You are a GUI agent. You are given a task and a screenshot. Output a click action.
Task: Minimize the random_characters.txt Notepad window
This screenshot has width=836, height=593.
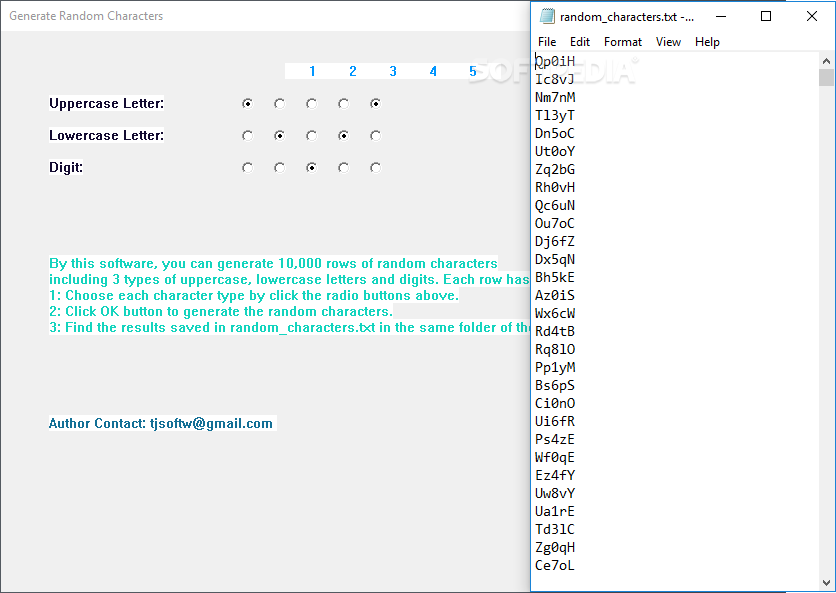point(721,17)
